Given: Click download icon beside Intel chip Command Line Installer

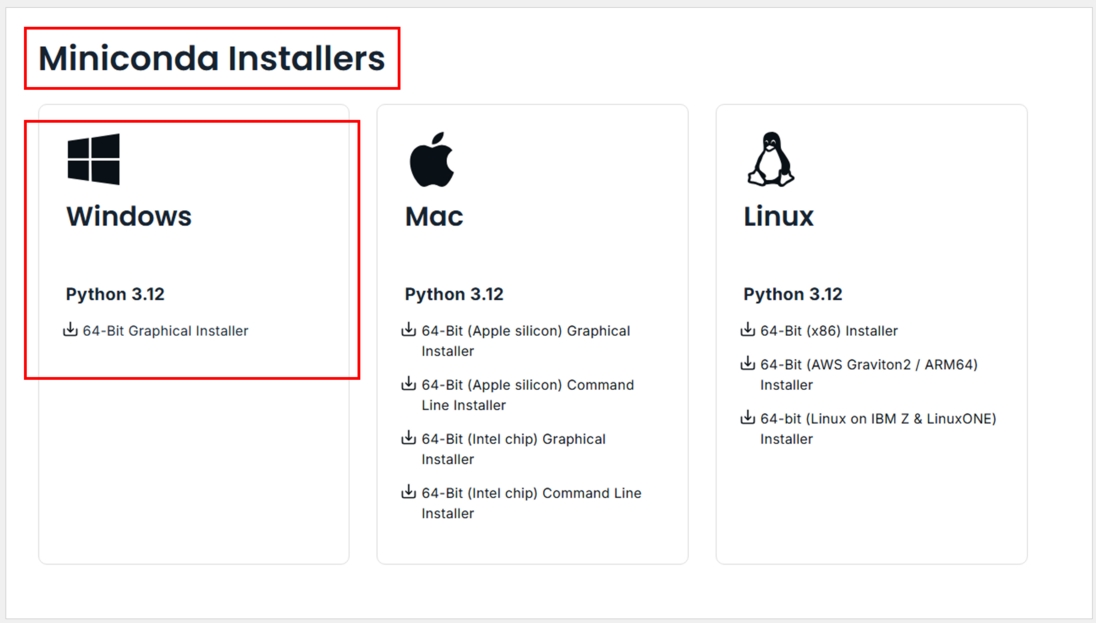Looking at the screenshot, I should pos(409,492).
